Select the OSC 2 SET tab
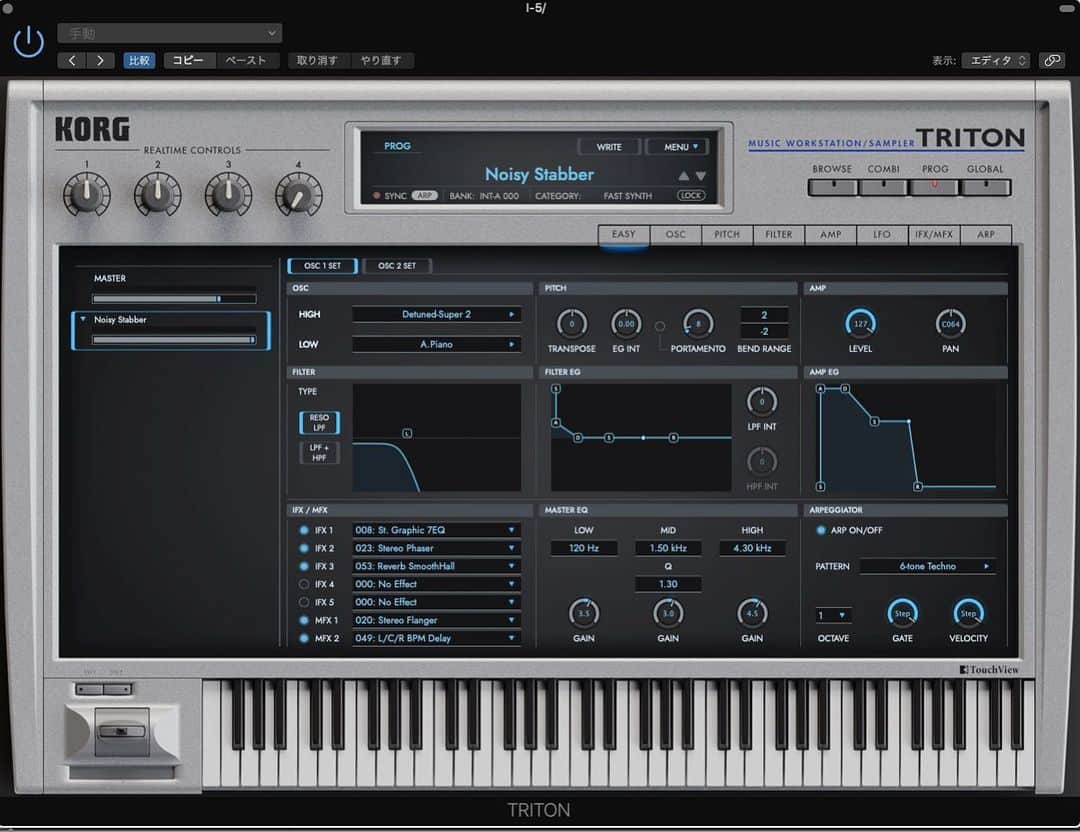 click(397, 266)
